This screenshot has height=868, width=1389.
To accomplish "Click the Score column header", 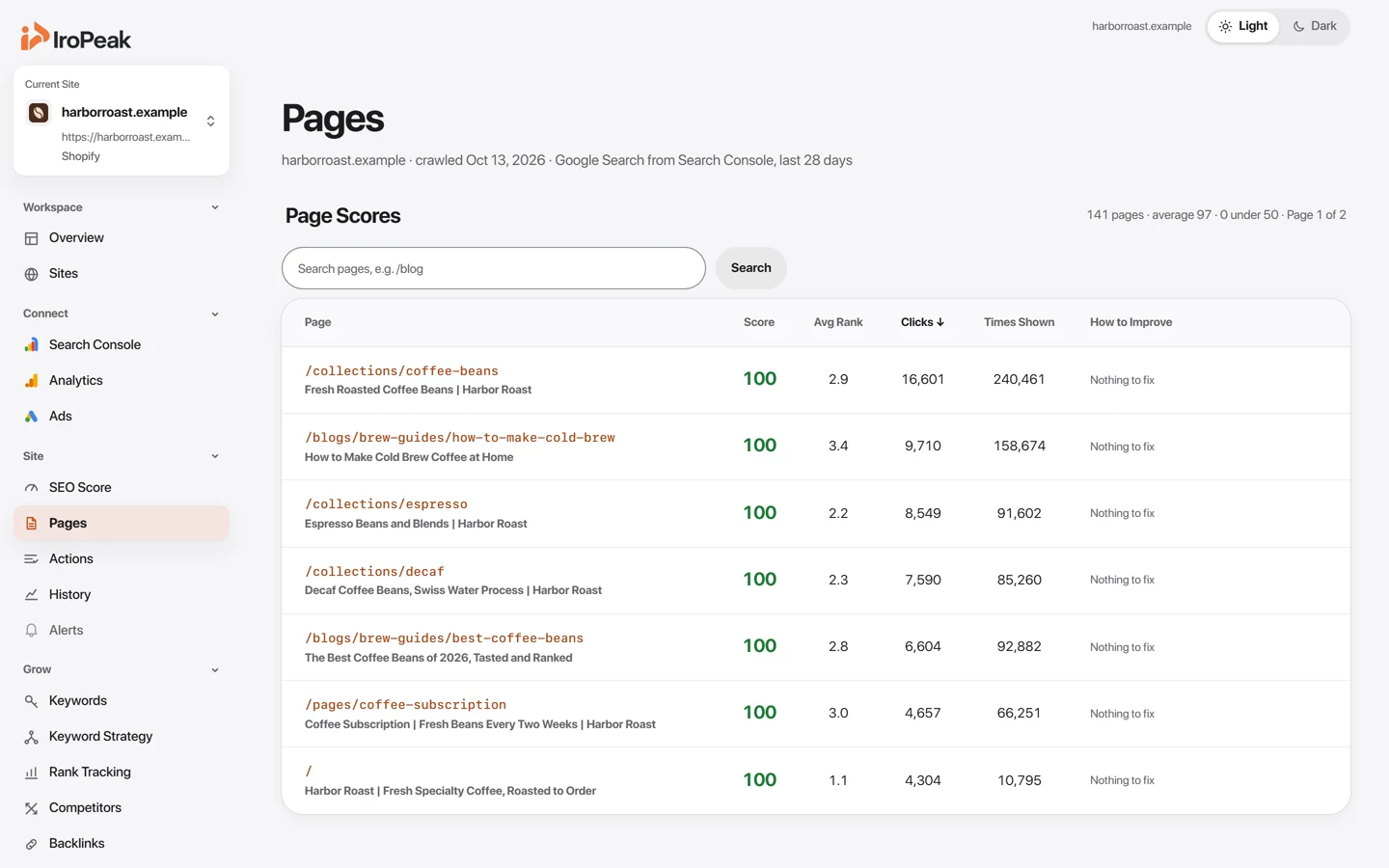I will pos(759,322).
